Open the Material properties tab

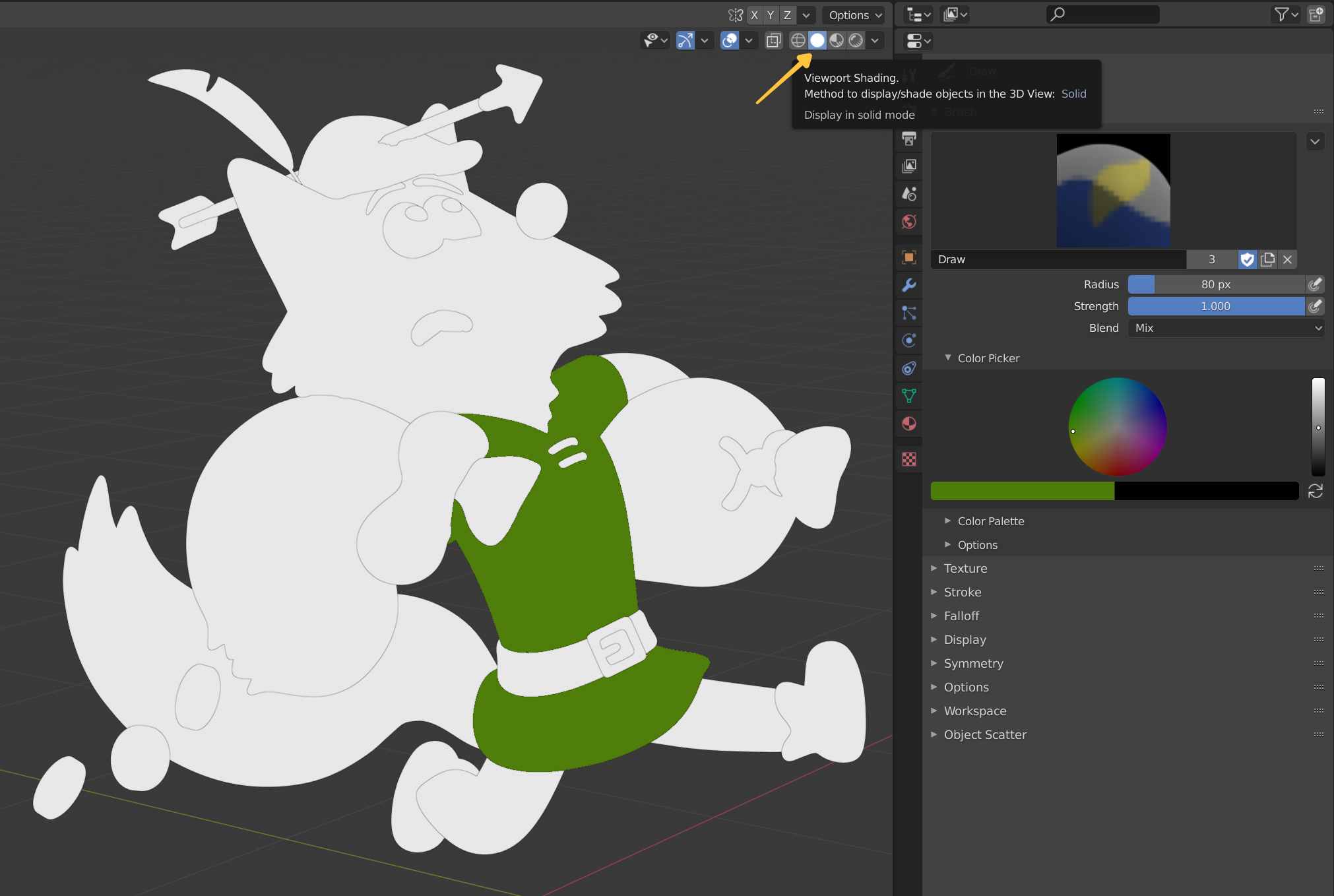coord(908,424)
